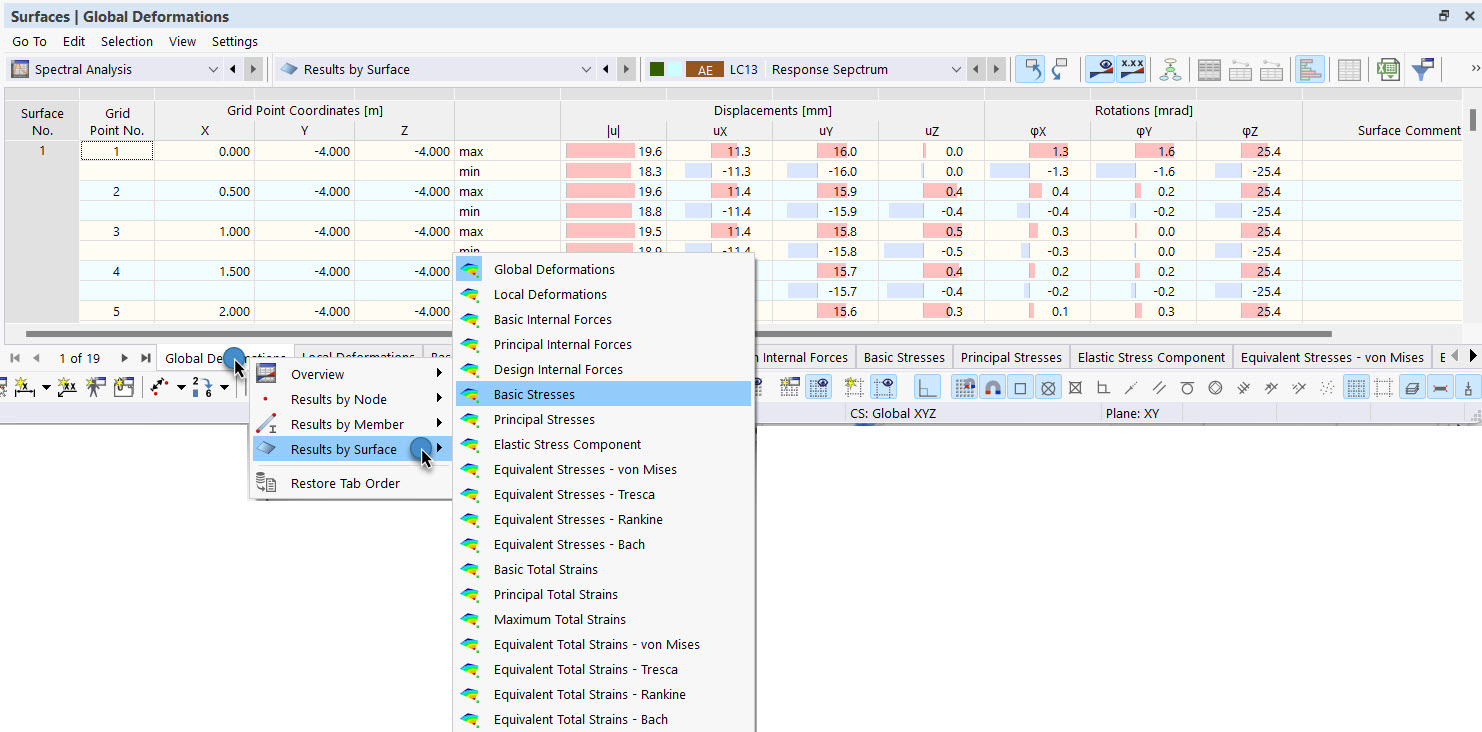Open the Spectral Analysis dropdown
Screen dimensions: 1482x732
(213, 69)
